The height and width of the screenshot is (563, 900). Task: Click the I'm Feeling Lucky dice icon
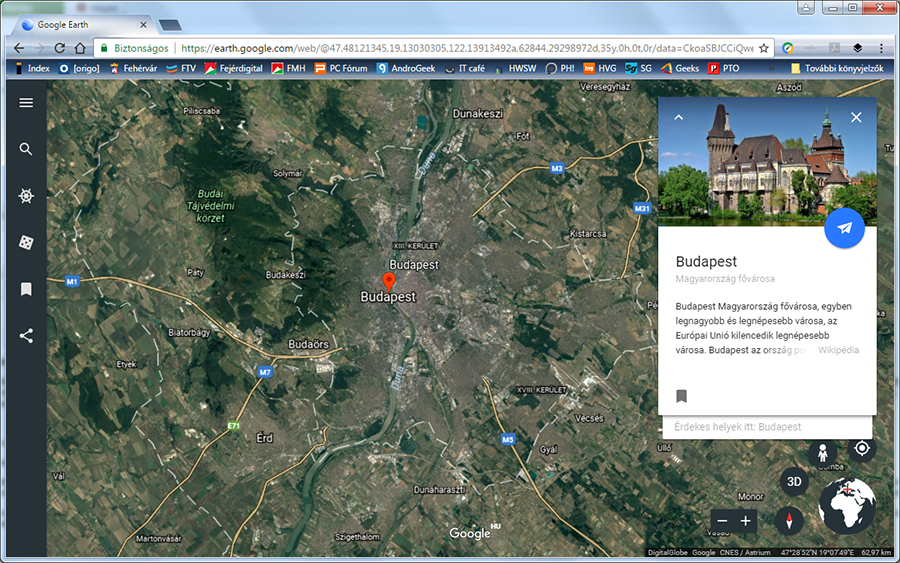click(x=26, y=242)
